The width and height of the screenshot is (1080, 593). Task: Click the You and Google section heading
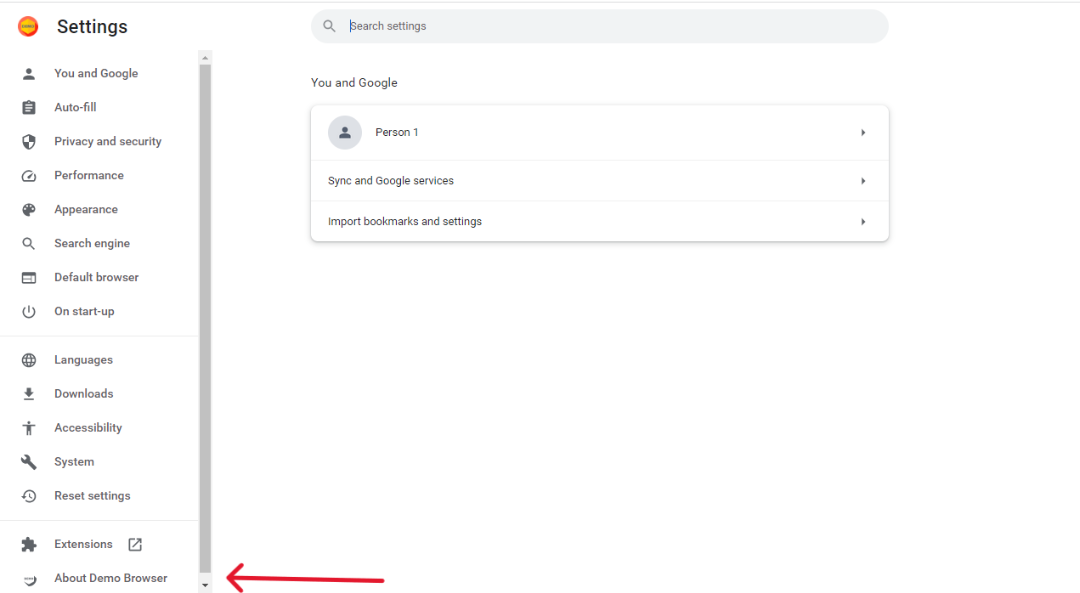[354, 83]
